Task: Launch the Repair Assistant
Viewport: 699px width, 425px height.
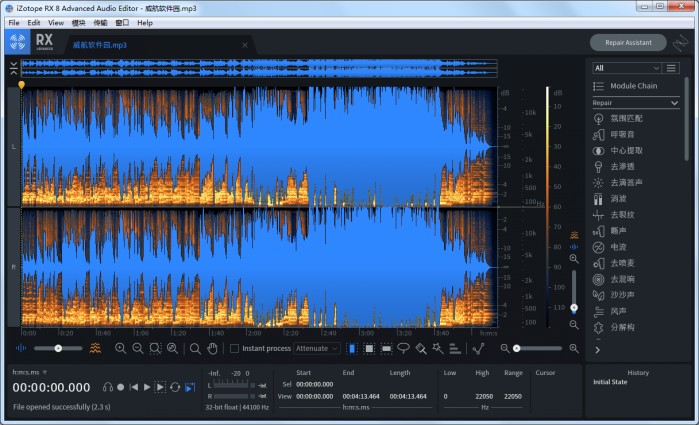Action: coord(628,43)
